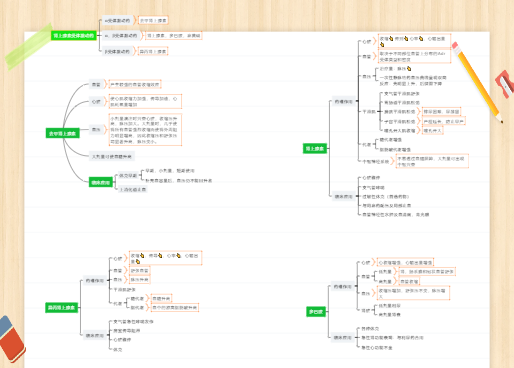This screenshot has width=514, height=368.
Task: Select 心脏 branch under 多巴胺
Action: point(366,263)
